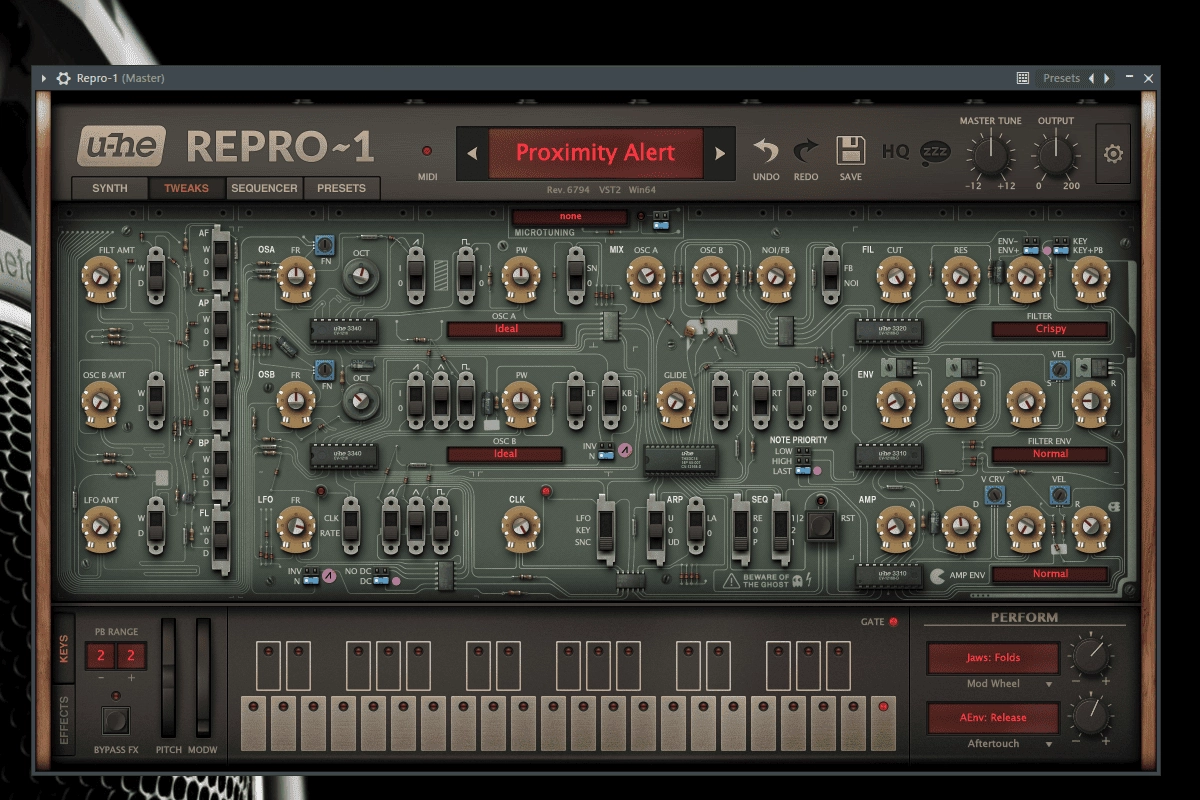Viewport: 1200px width, 800px height.
Task: Toggle the LFO CLK/RATE switch
Action: tap(350, 525)
